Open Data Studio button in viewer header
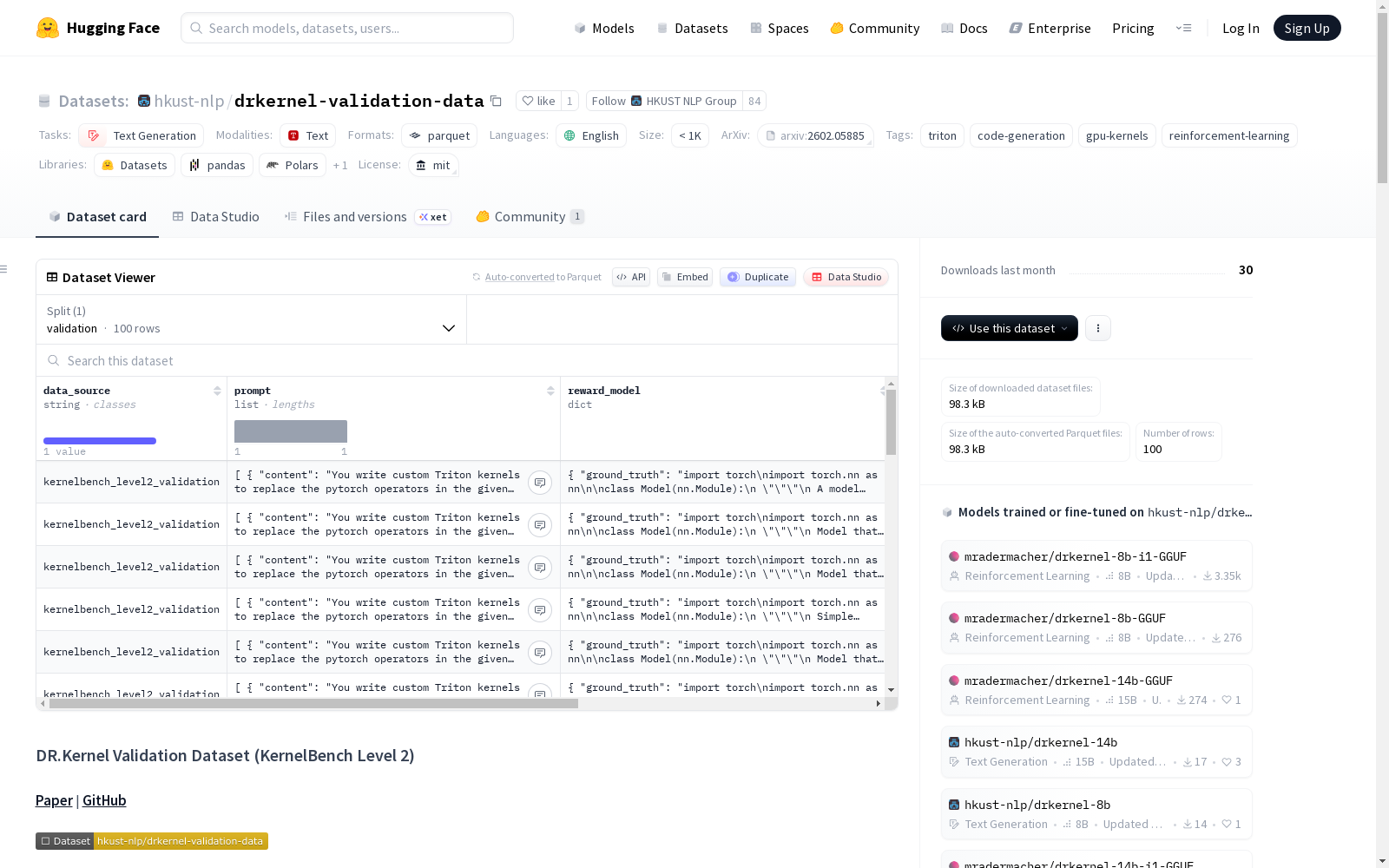The height and width of the screenshot is (868, 1389). click(x=846, y=277)
